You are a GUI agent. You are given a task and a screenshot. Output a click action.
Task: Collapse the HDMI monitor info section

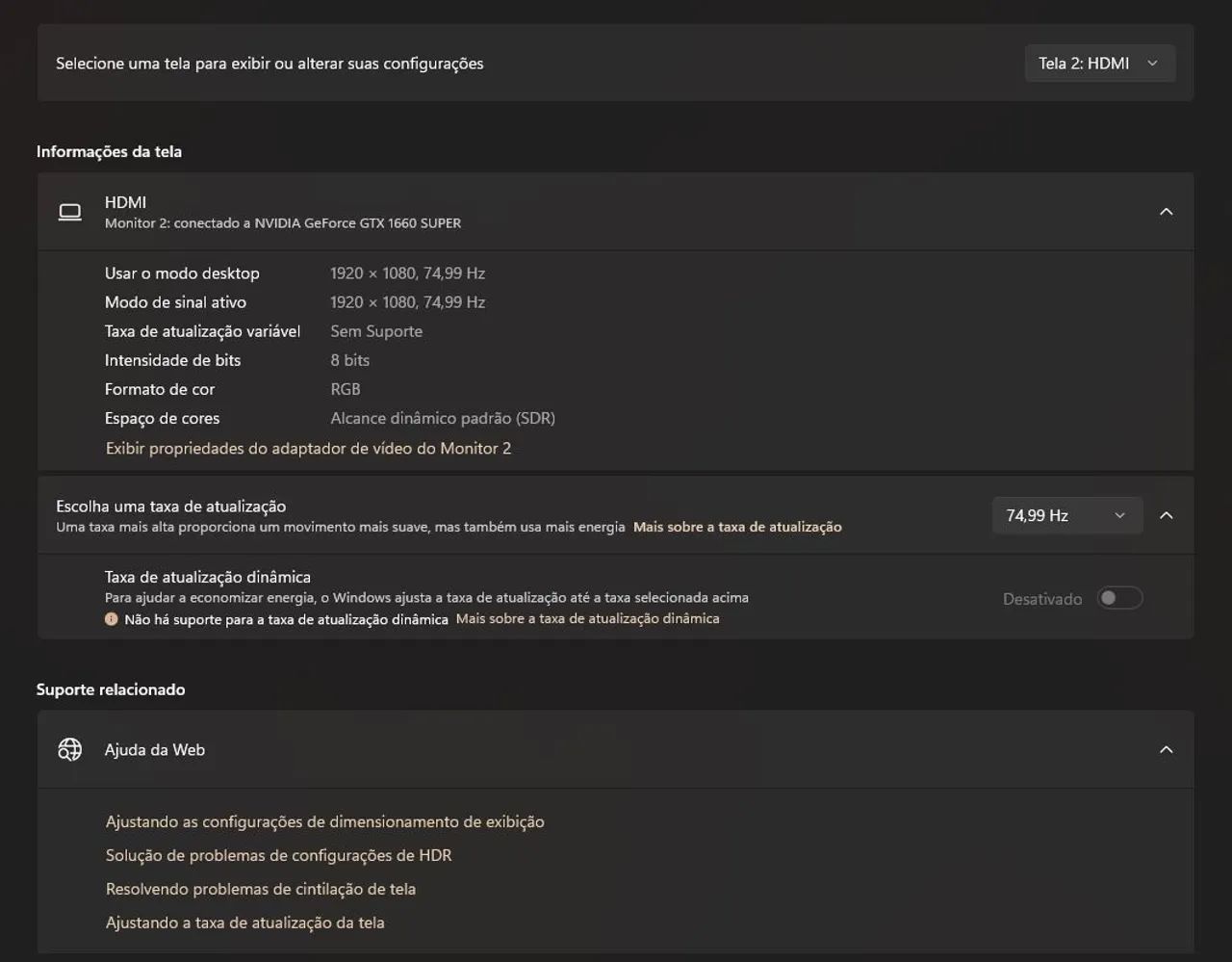click(1166, 212)
